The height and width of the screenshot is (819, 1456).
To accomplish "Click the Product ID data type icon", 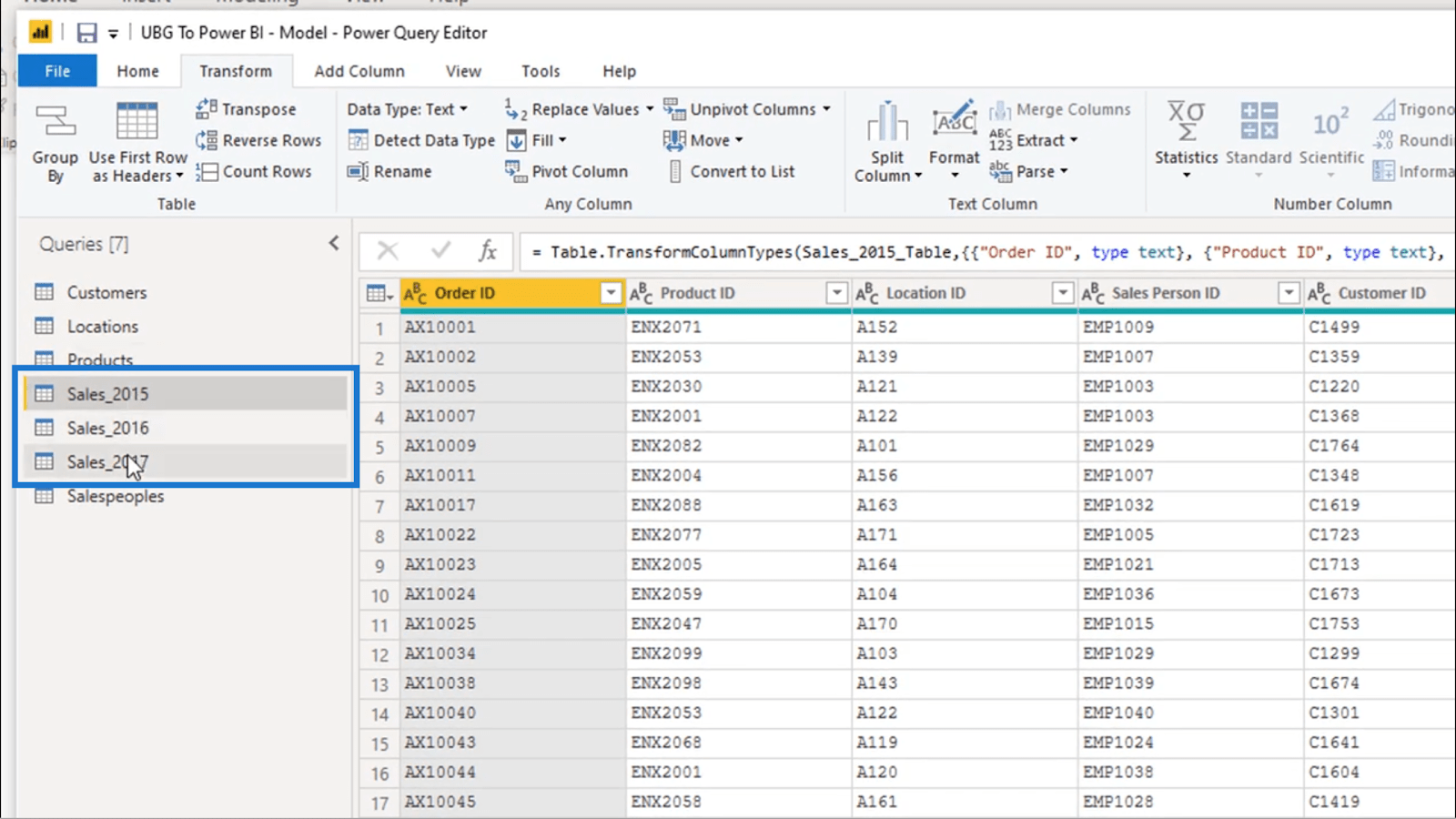I will 642,293.
